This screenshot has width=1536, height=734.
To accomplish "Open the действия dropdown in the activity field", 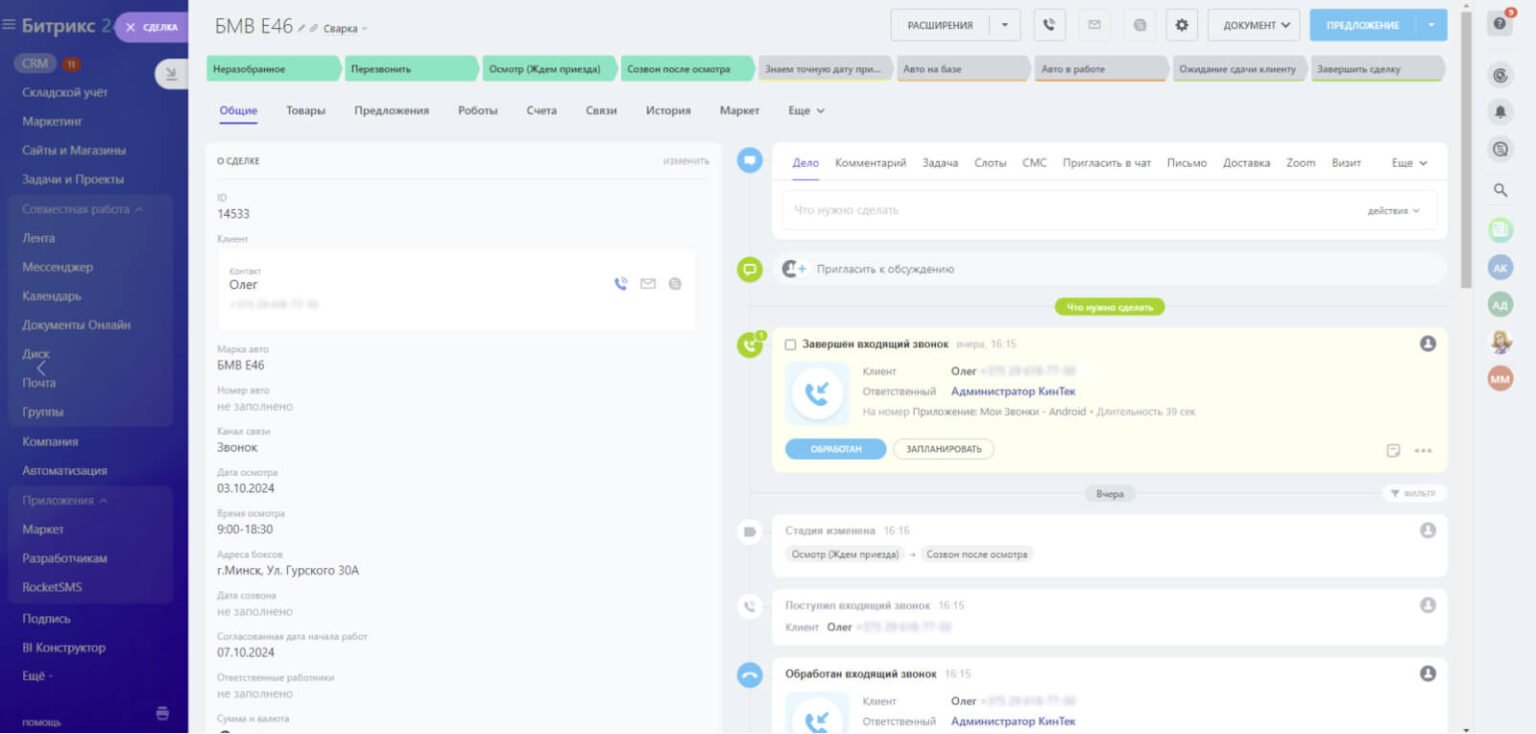I will (x=1394, y=211).
